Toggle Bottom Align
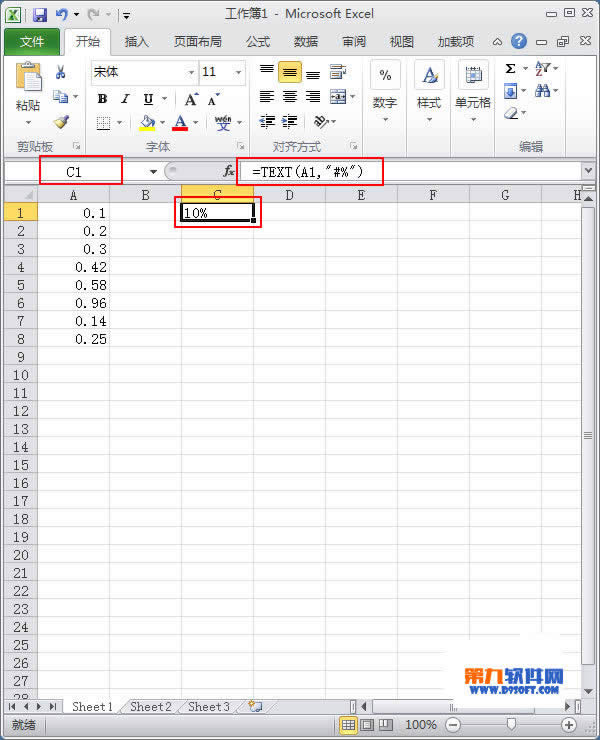Viewport: 600px width, 740px height. pyautogui.click(x=313, y=75)
